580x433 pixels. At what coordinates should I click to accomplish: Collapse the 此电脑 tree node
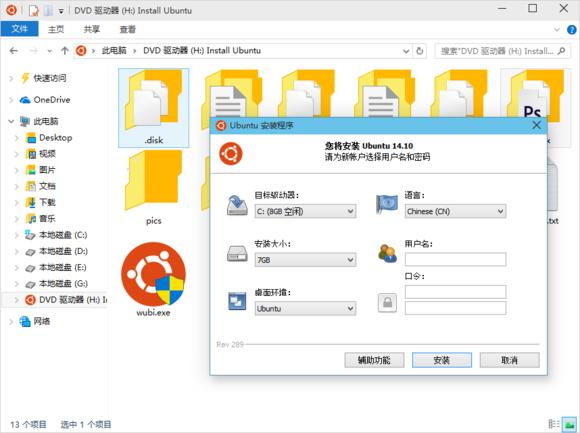click(x=11, y=121)
